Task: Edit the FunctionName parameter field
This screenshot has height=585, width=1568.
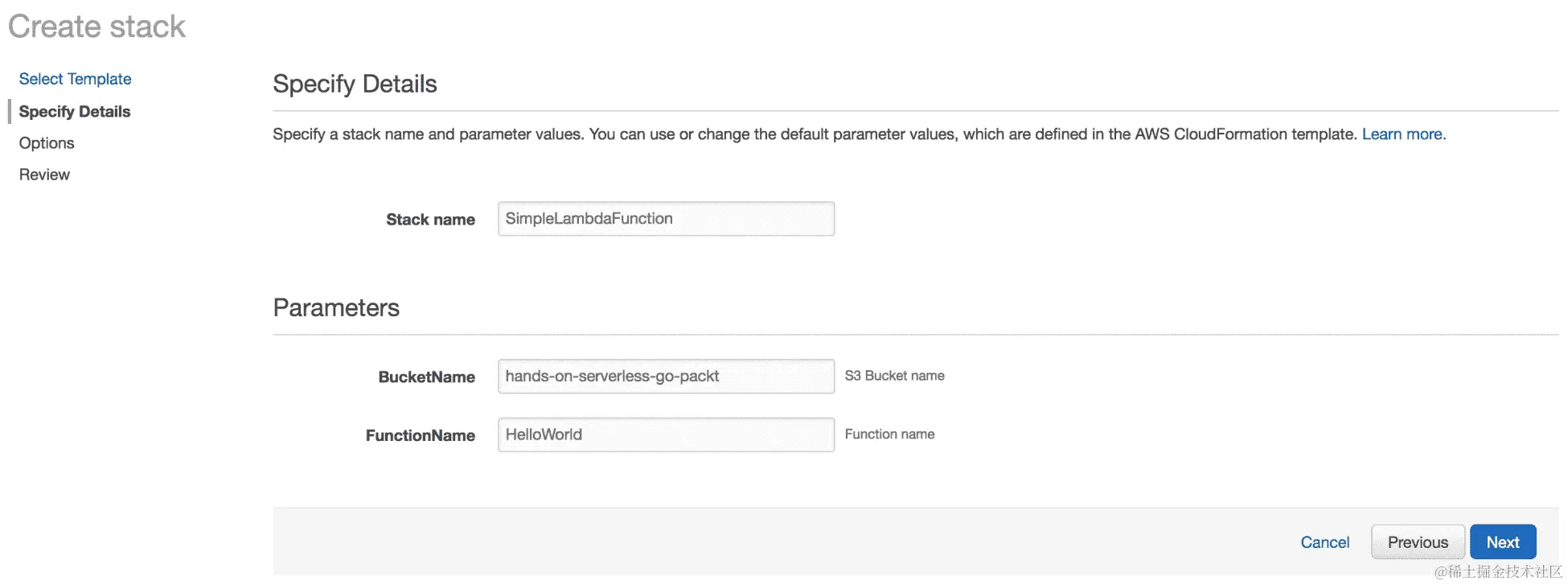Action: [x=666, y=435]
